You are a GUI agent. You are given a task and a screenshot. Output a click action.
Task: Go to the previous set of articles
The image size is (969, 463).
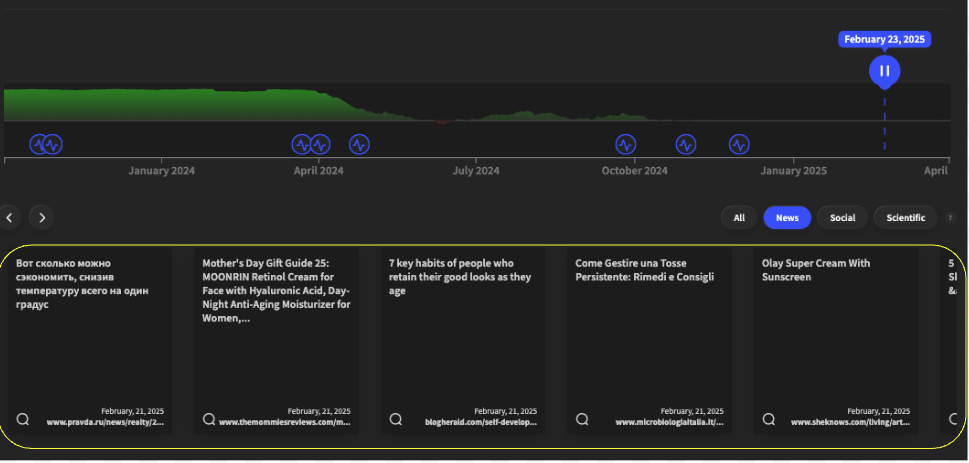click(9, 217)
